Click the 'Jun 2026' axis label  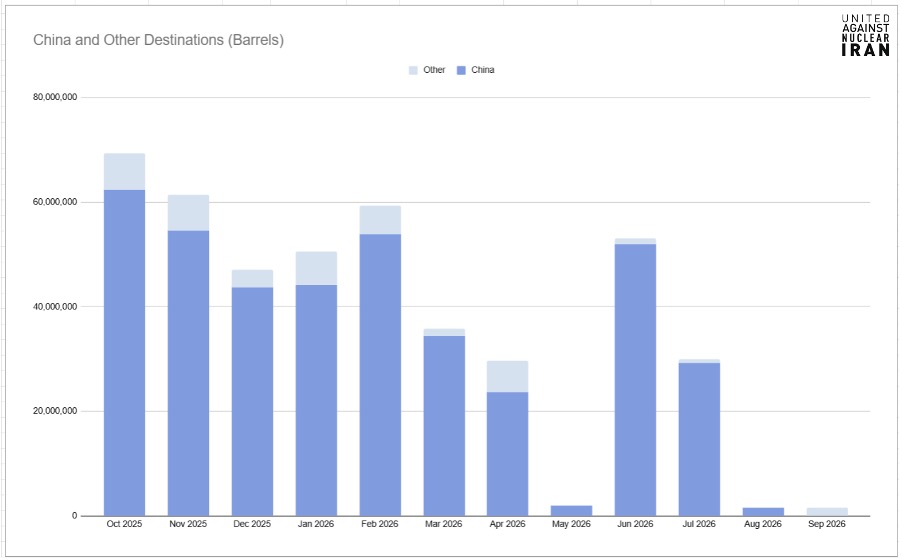635,524
